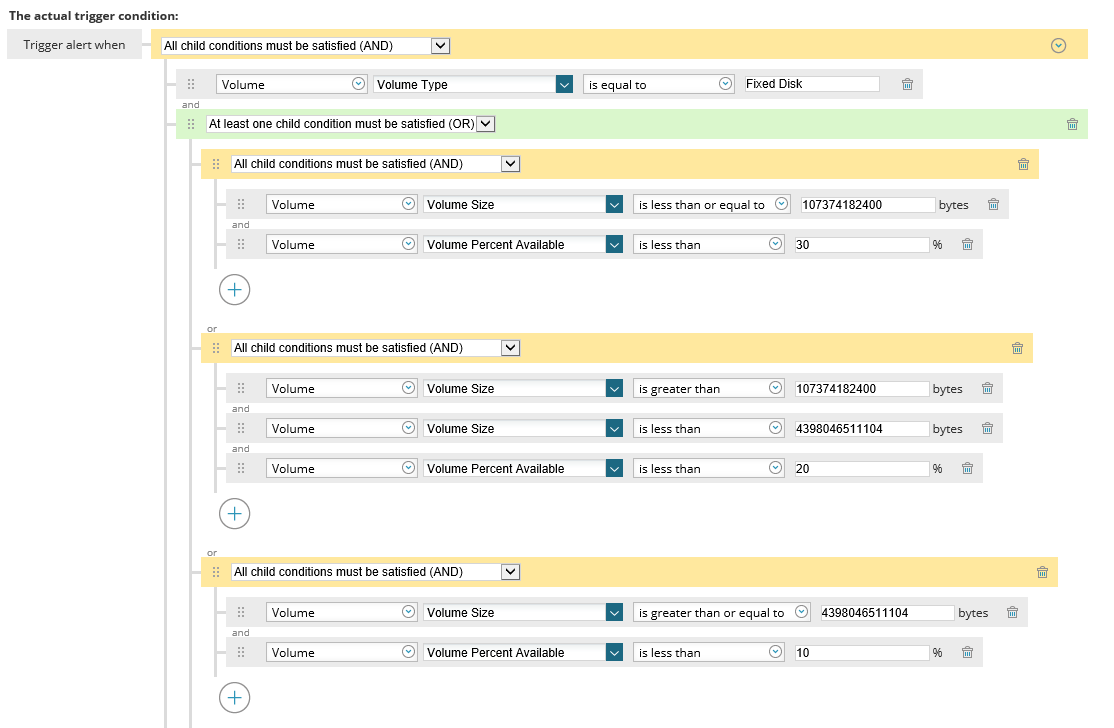
Task: Click the 'is greater than or equal to' dropdown
Action: coord(801,613)
